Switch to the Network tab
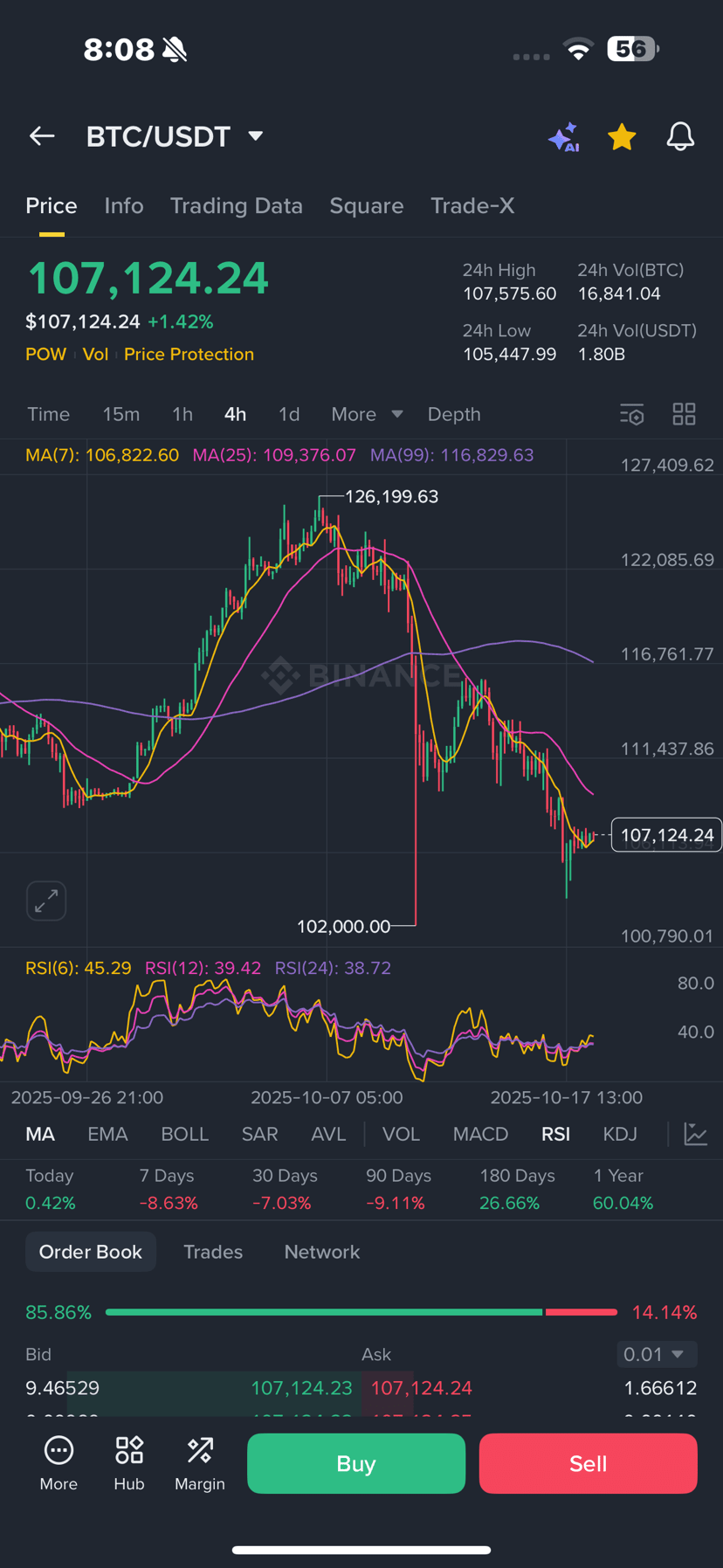This screenshot has width=723, height=1568. pyautogui.click(x=322, y=1252)
